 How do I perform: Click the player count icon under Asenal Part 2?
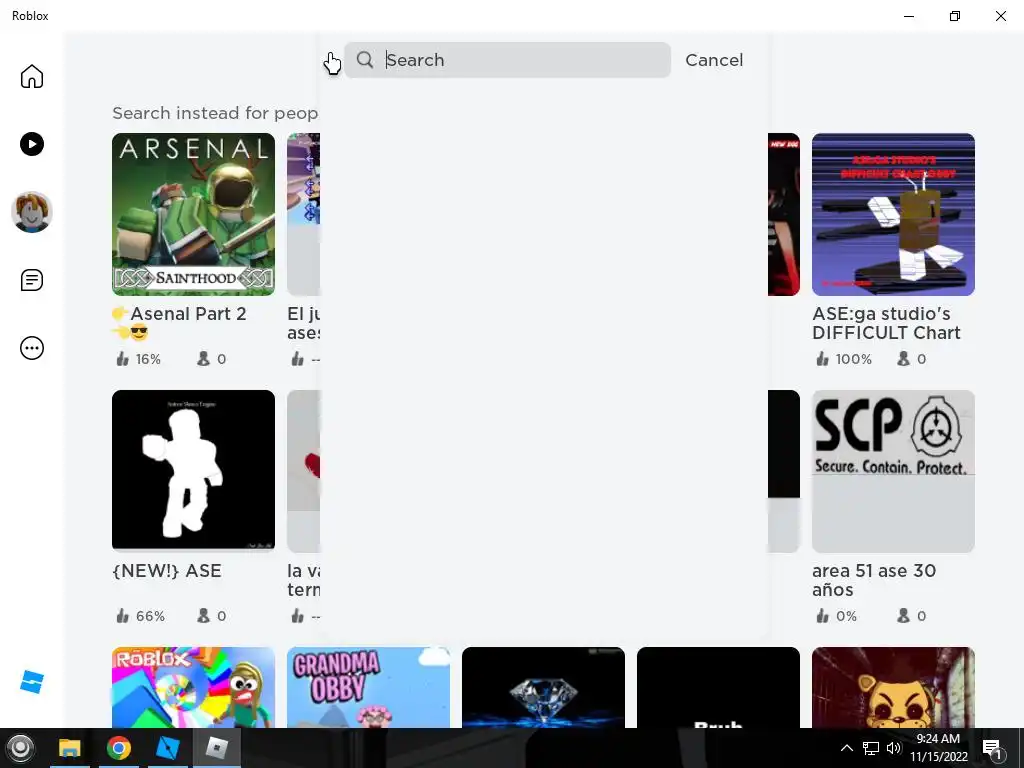(203, 359)
